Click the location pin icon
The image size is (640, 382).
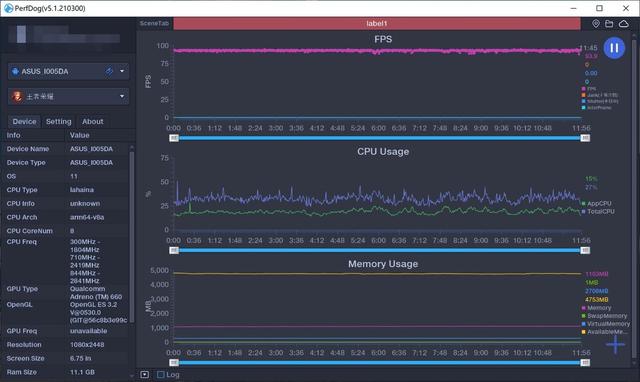click(x=596, y=24)
